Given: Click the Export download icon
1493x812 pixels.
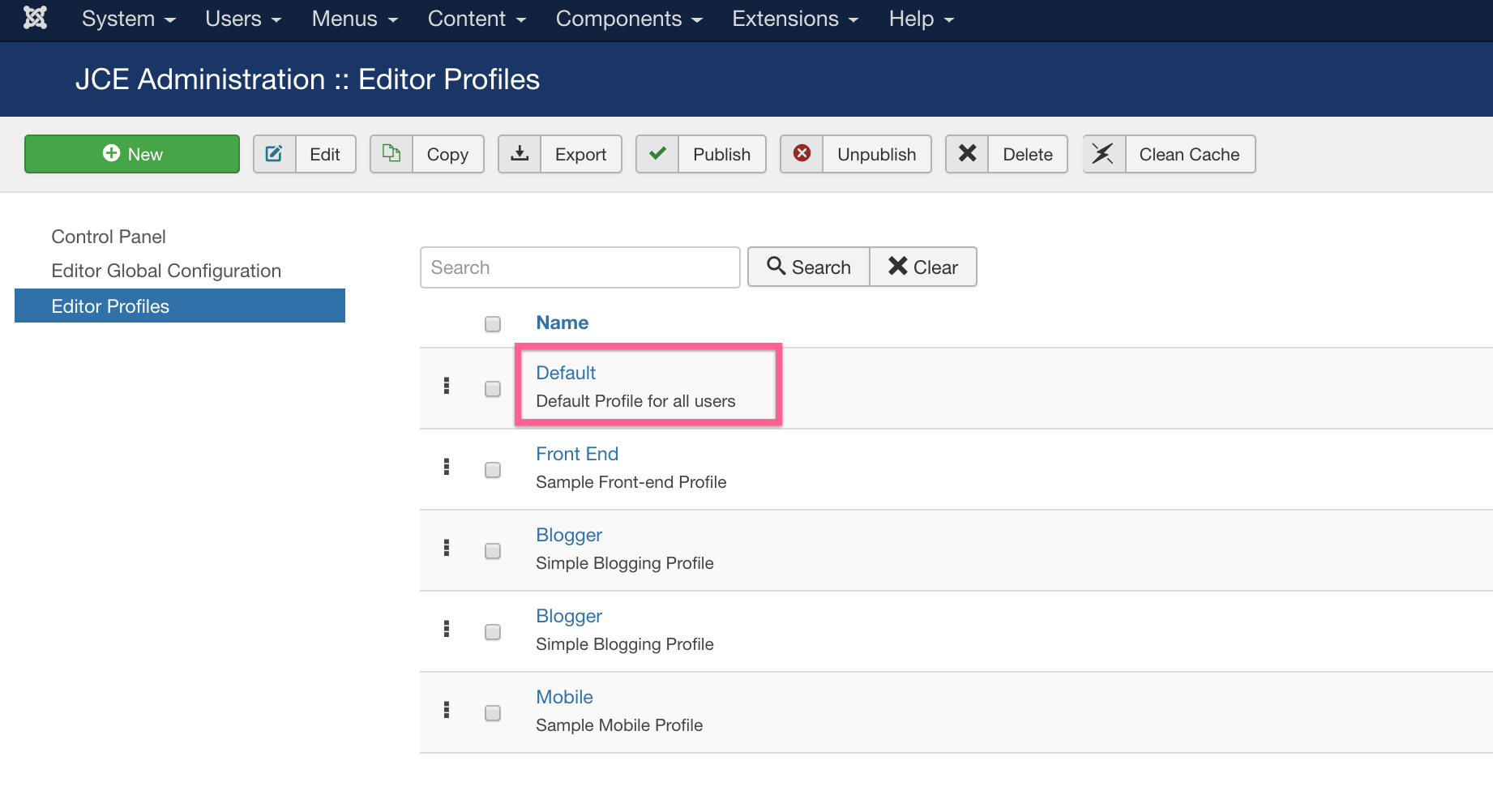Looking at the screenshot, I should click(x=520, y=153).
